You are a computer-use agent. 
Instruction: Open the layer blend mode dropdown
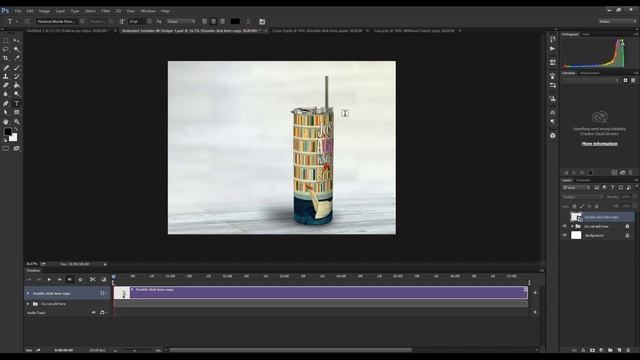[582, 197]
